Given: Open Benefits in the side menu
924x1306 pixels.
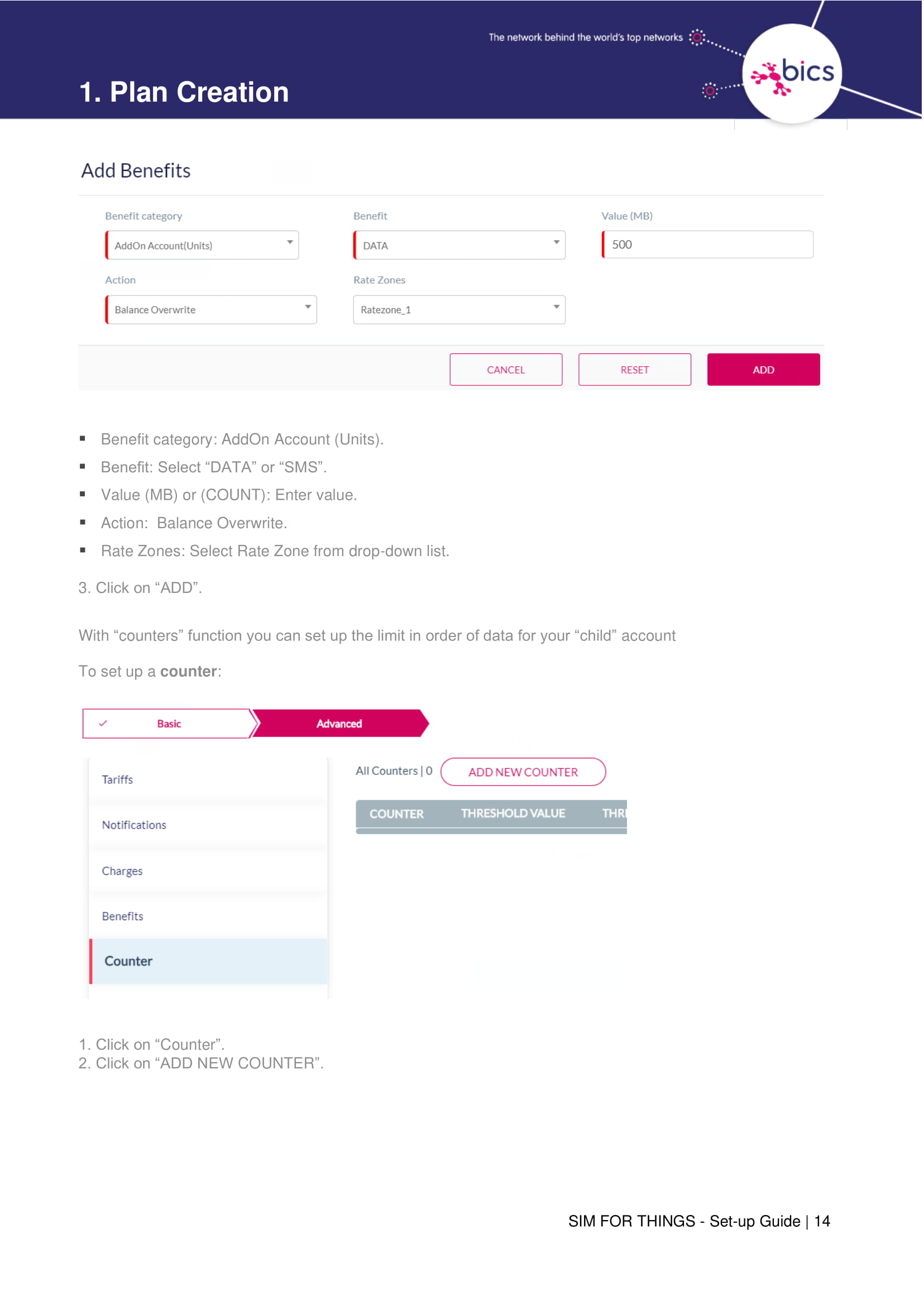Looking at the screenshot, I should (x=123, y=916).
